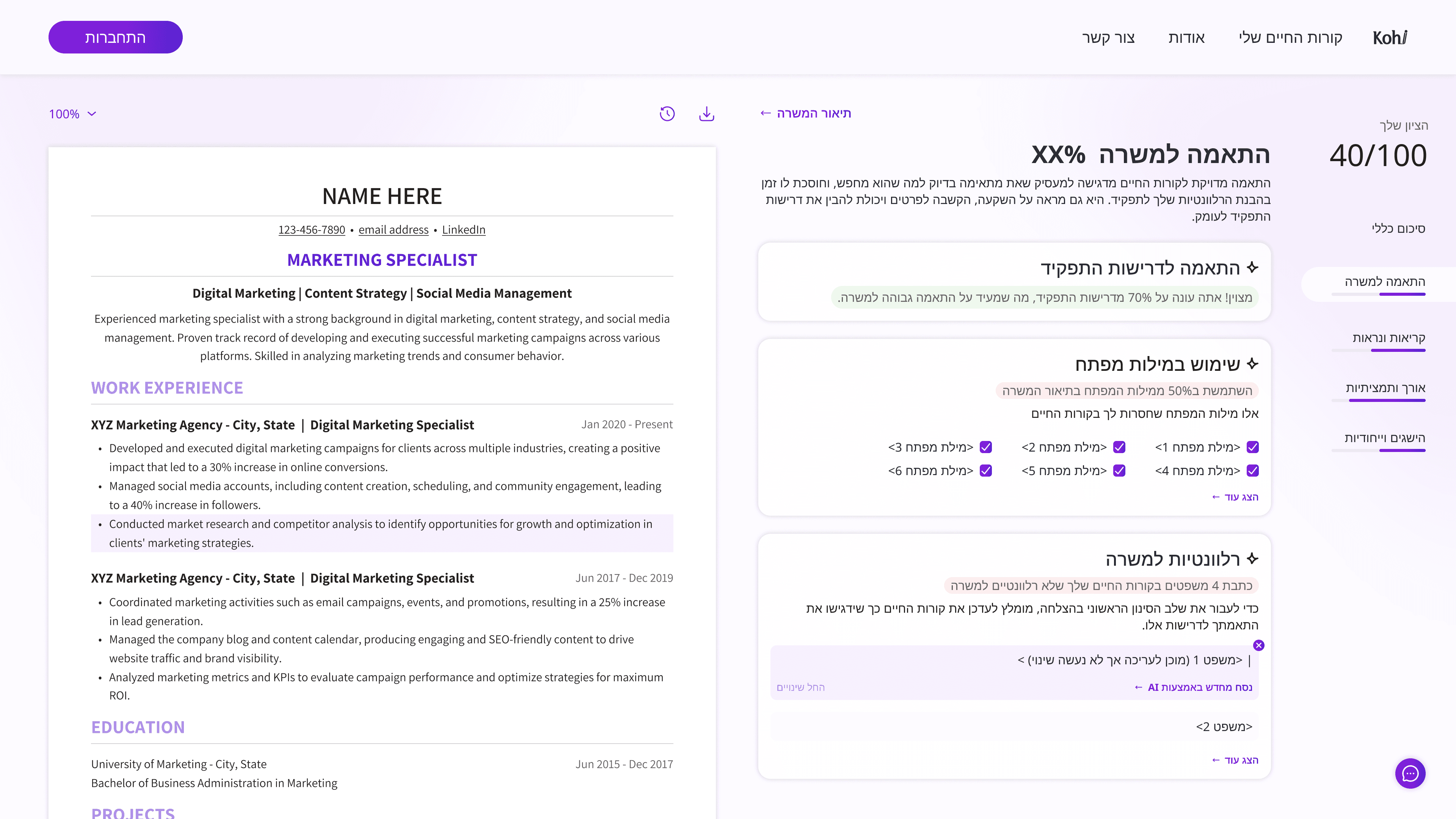The width and height of the screenshot is (1456, 819).
Task: Expand more keywords with הצג עוד
Action: pyautogui.click(x=1235, y=497)
